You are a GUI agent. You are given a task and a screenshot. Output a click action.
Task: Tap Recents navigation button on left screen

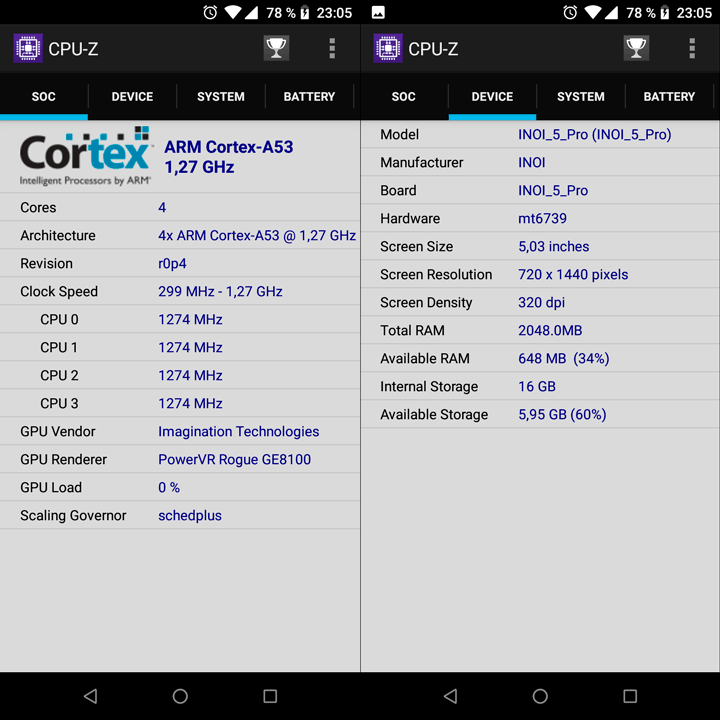tap(270, 696)
